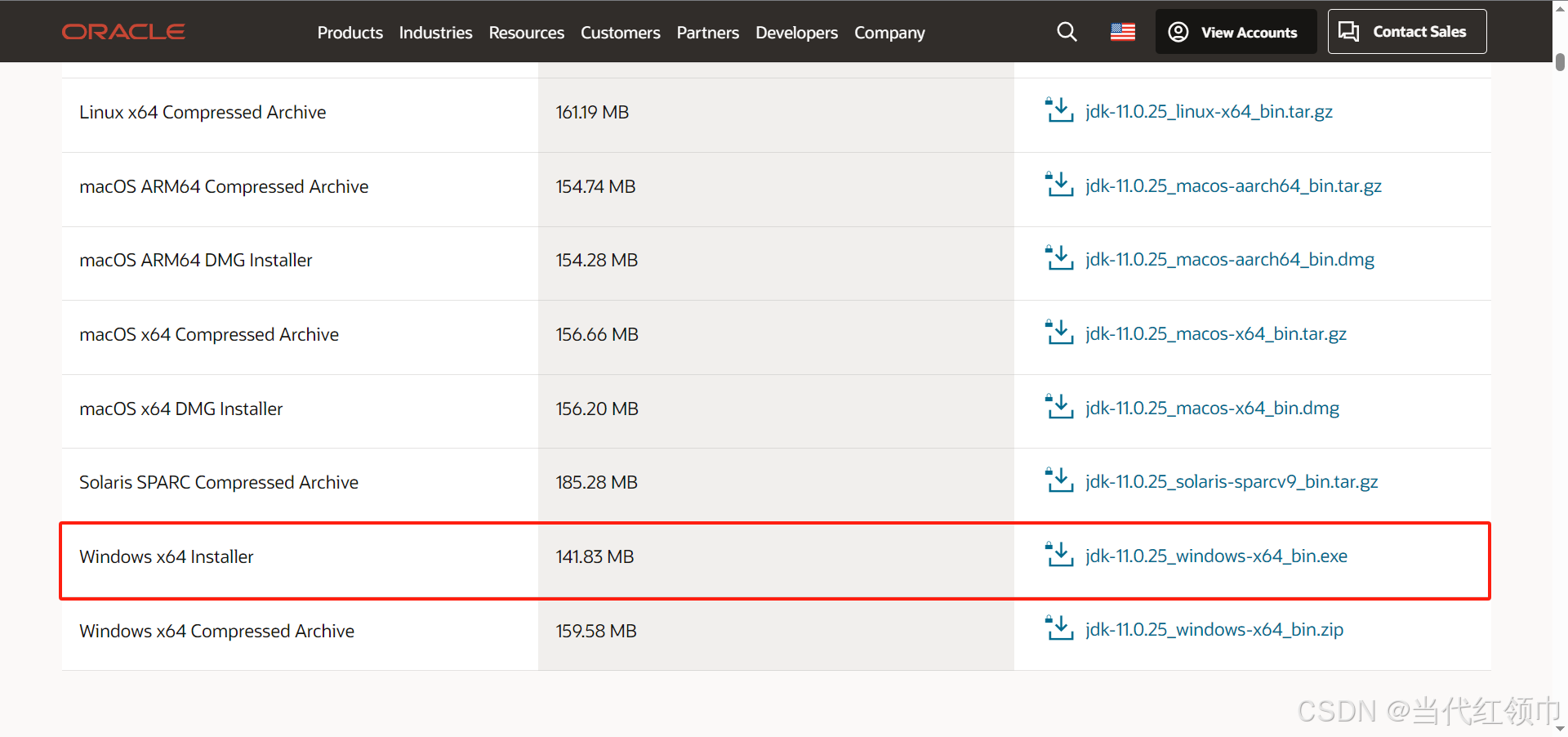Open the Products menu
The width and height of the screenshot is (1568, 737).
tap(350, 33)
